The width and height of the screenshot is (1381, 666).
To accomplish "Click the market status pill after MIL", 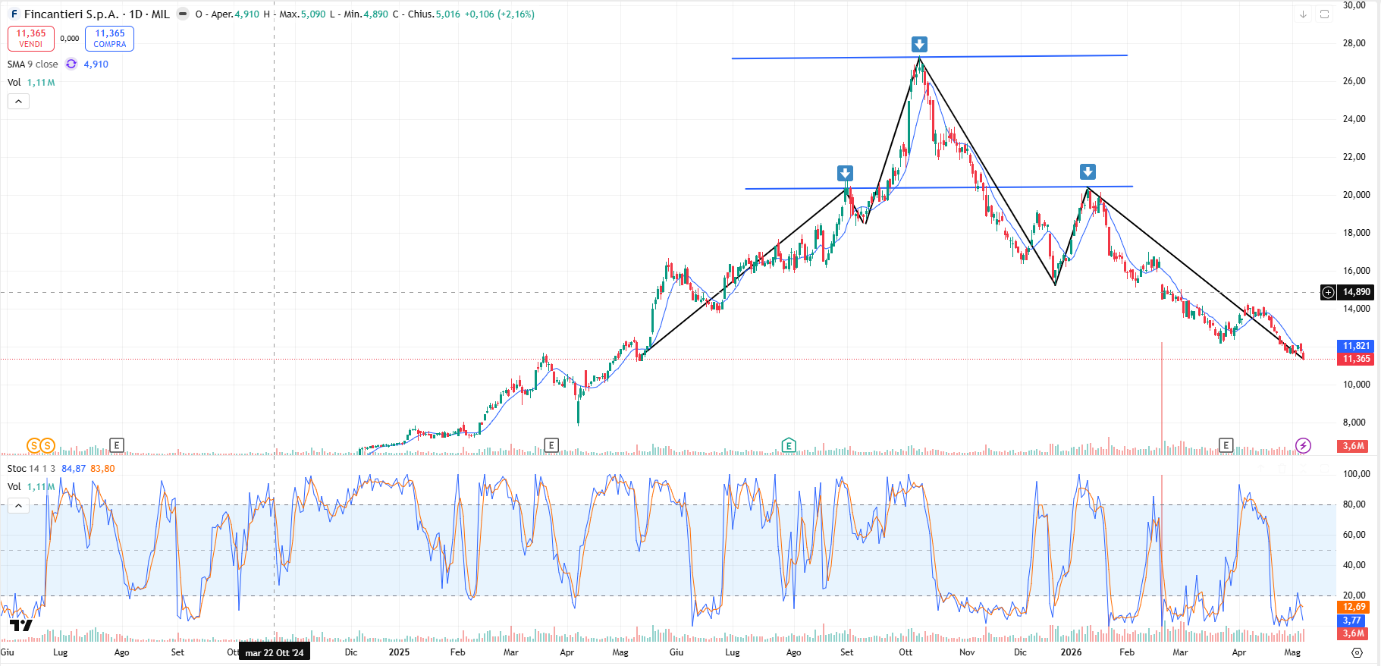I will (x=182, y=15).
